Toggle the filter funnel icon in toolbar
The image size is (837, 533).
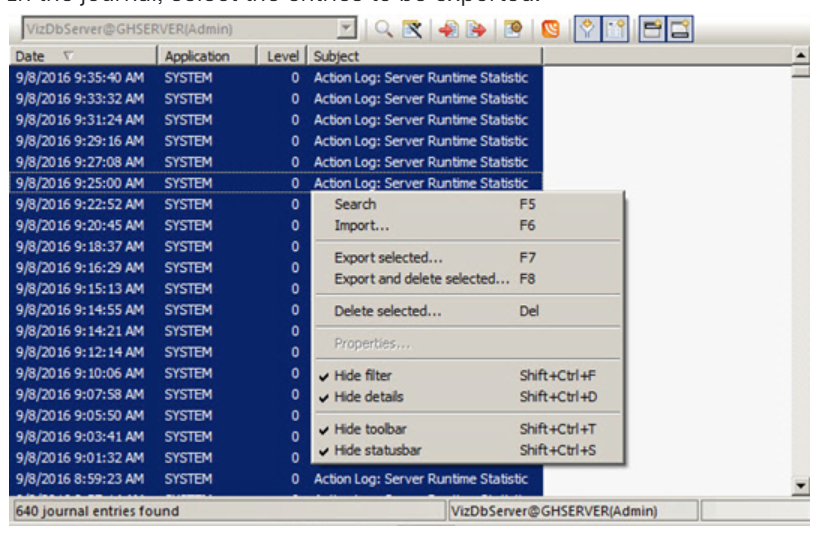click(587, 29)
